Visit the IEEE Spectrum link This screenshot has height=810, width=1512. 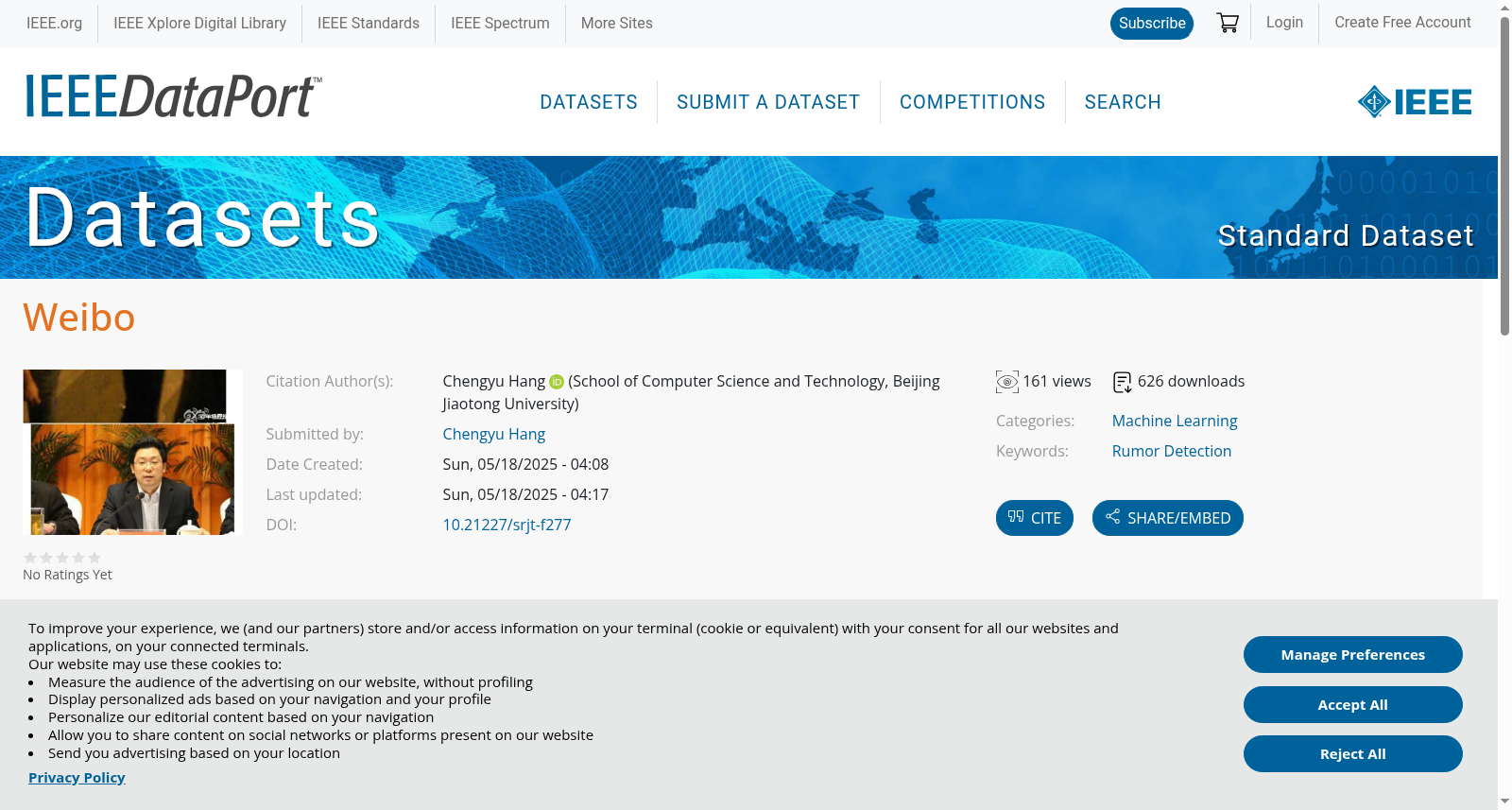[500, 23]
